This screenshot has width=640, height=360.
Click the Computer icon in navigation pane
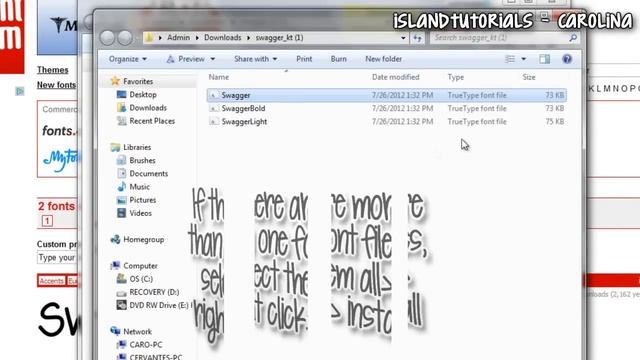click(115, 266)
